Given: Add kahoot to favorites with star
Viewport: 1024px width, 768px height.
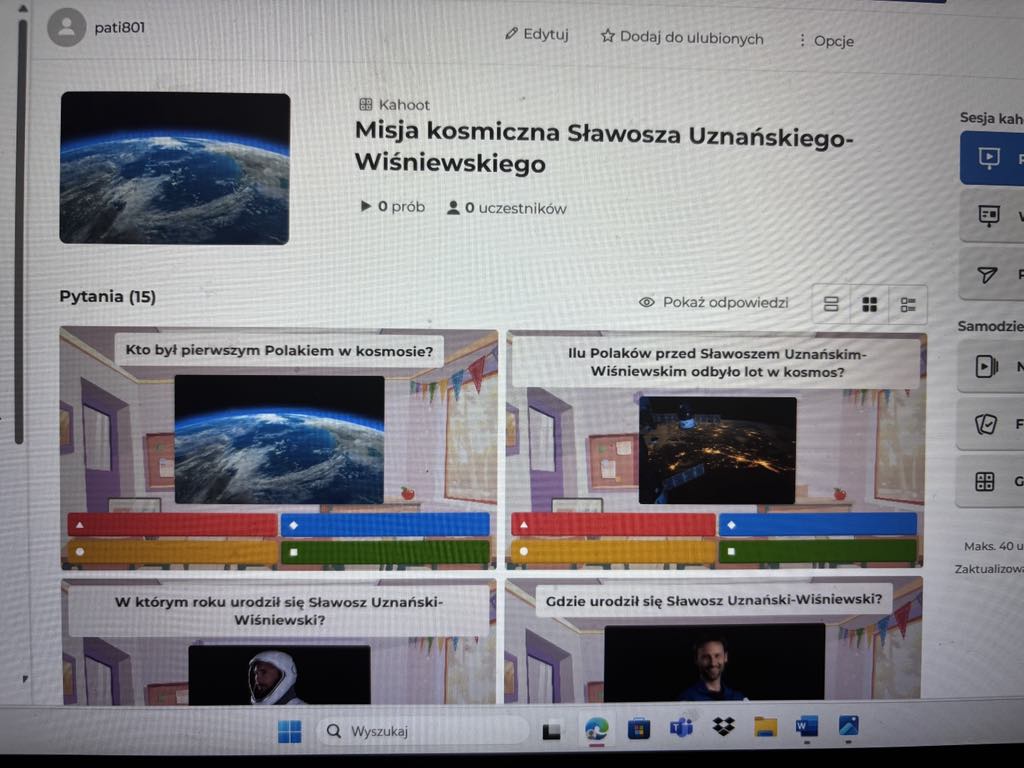Looking at the screenshot, I should click(x=681, y=38).
